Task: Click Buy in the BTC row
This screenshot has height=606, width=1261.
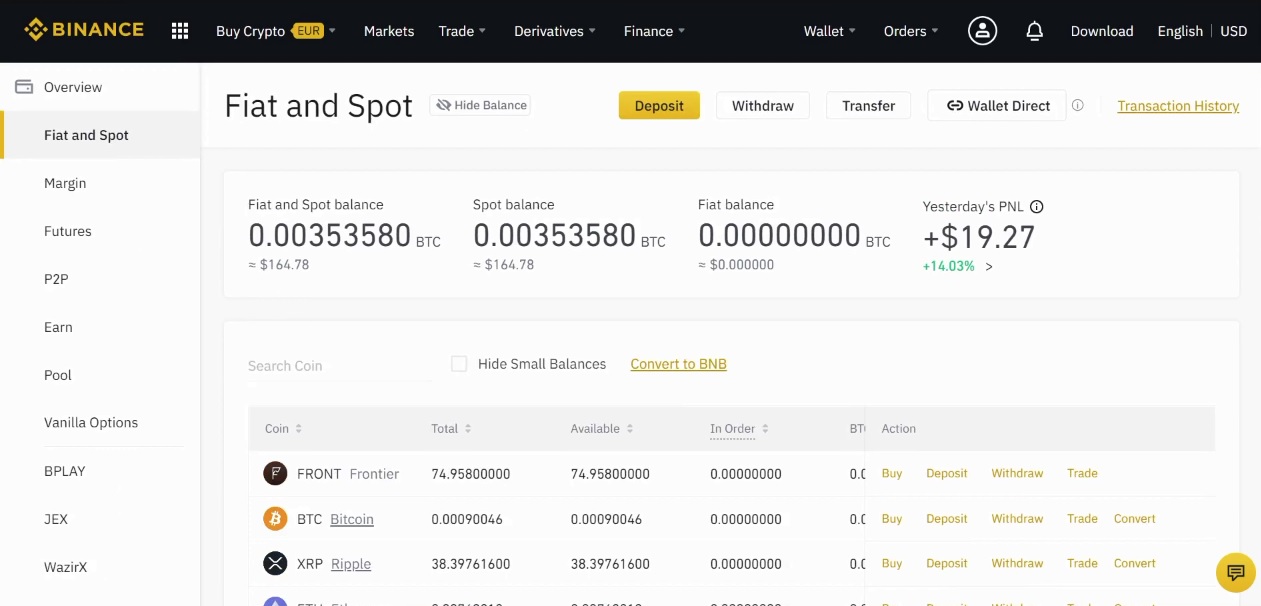Action: [x=892, y=518]
